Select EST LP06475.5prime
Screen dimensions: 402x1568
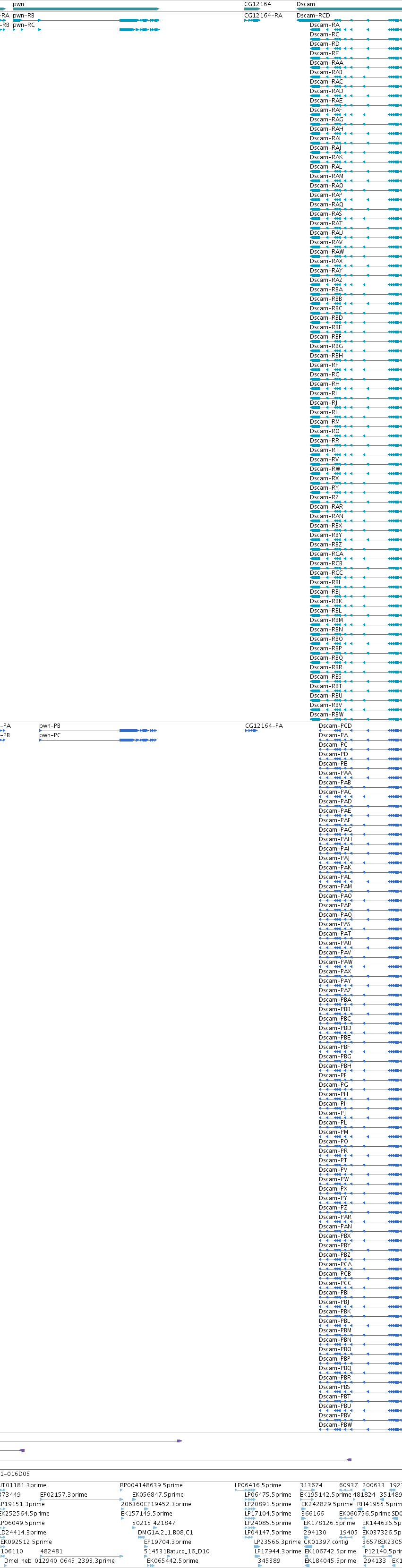[268, 1495]
